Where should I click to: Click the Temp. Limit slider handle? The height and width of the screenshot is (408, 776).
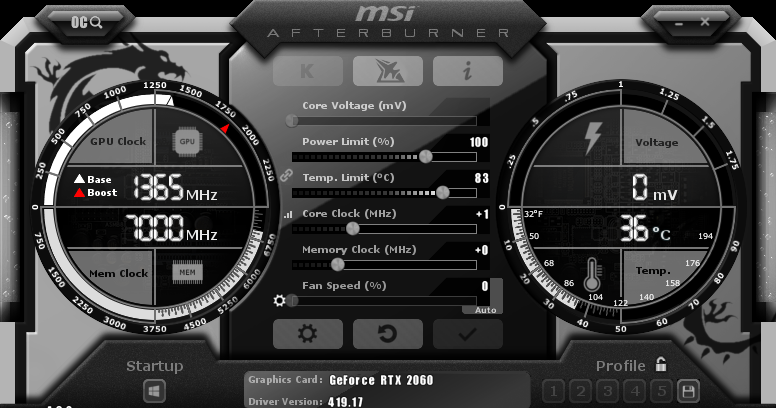click(x=442, y=193)
